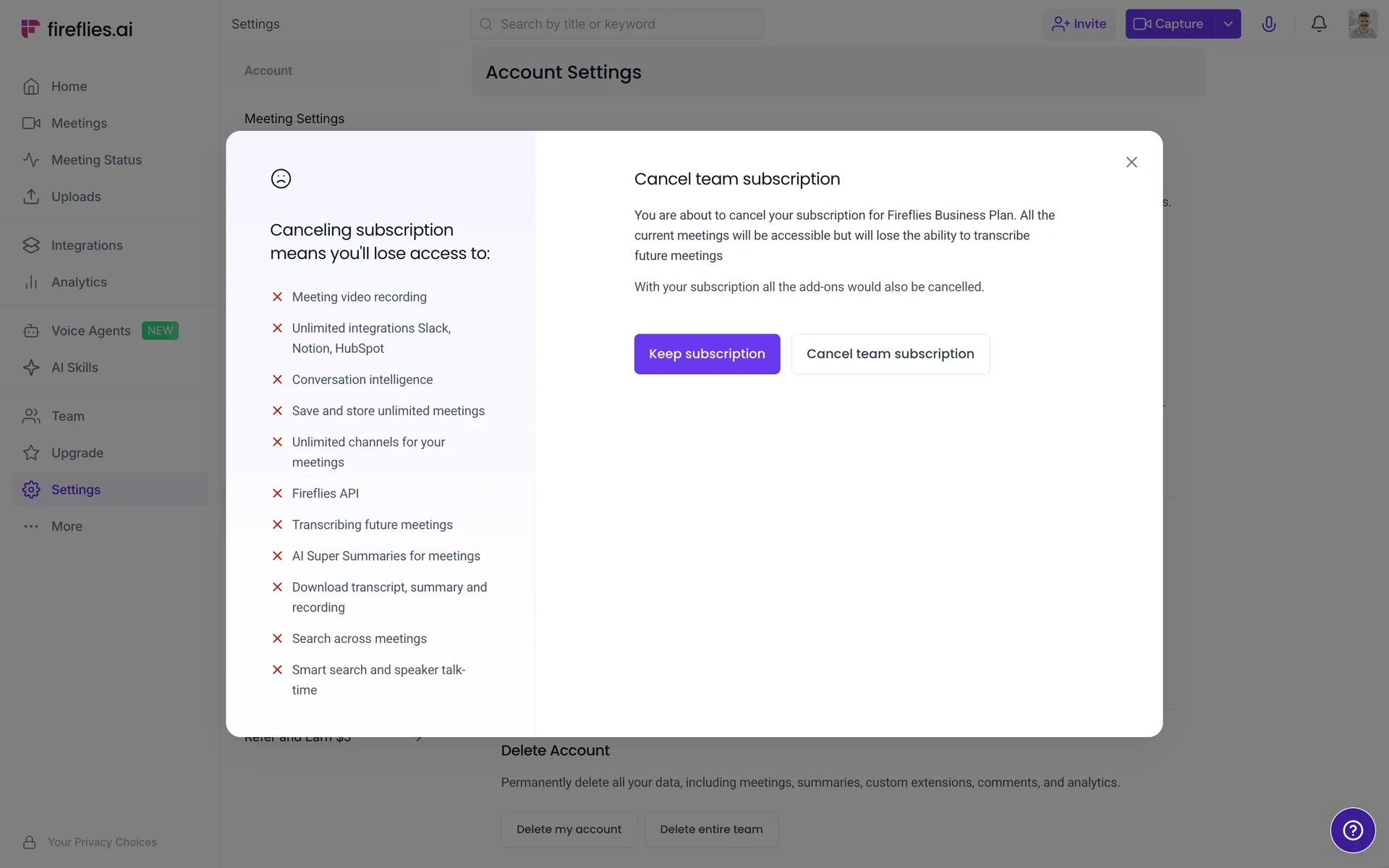Click X icon beside Meeting video recording
The image size is (1389, 868).
tap(277, 297)
